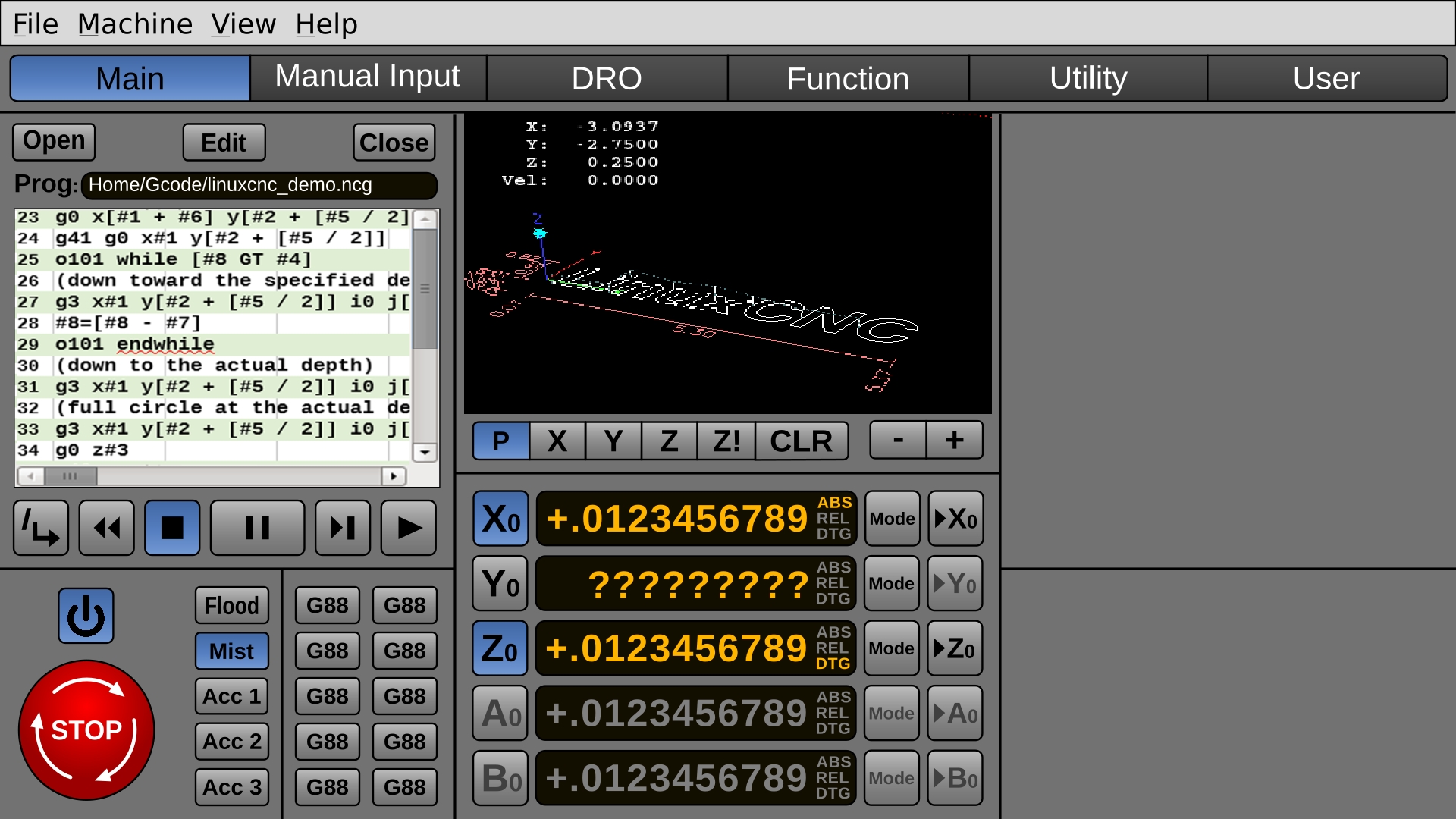
Task: Hit the red emergency STOP button
Action: point(86,730)
